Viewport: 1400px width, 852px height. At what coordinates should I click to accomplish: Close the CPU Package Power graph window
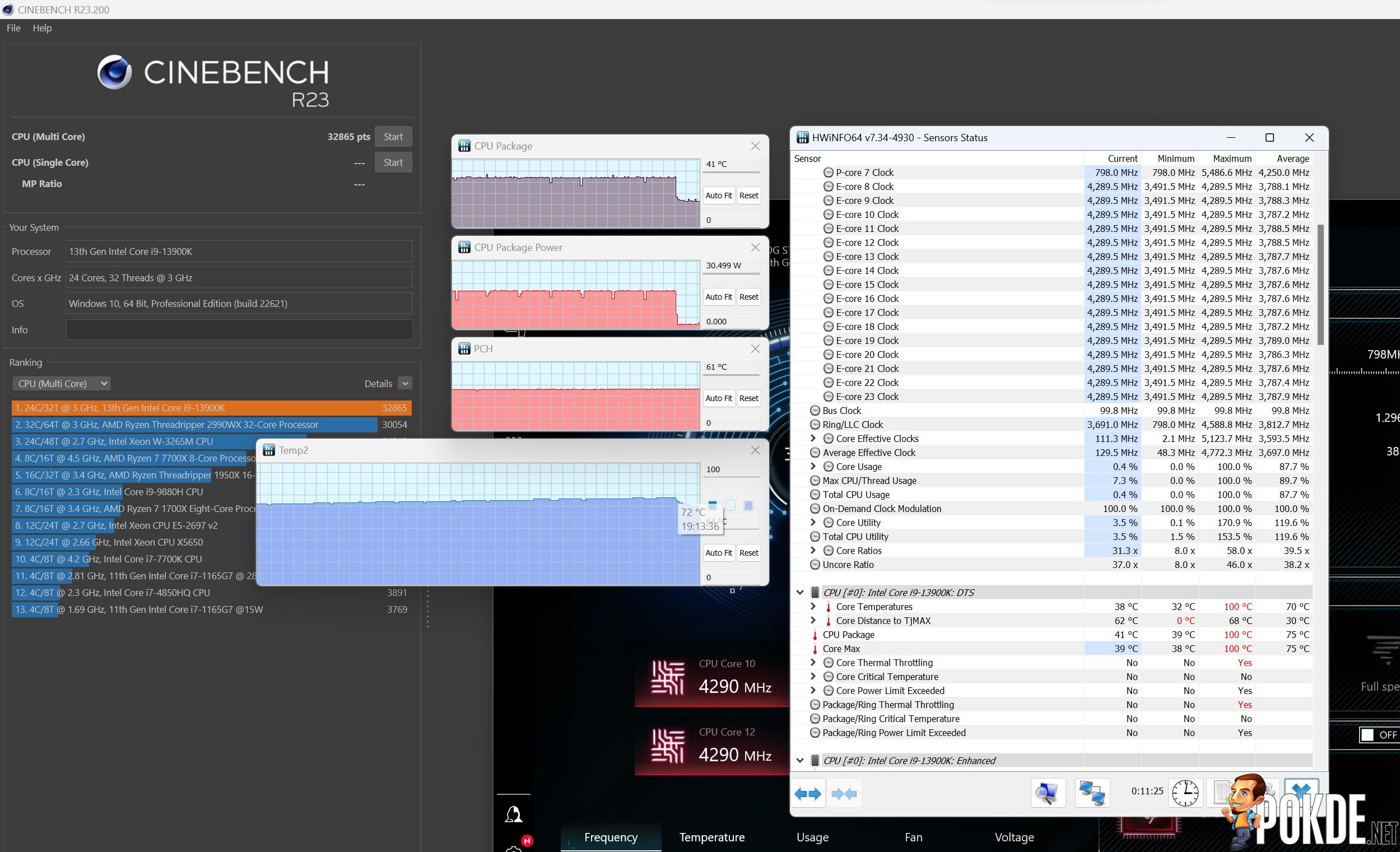click(755, 247)
